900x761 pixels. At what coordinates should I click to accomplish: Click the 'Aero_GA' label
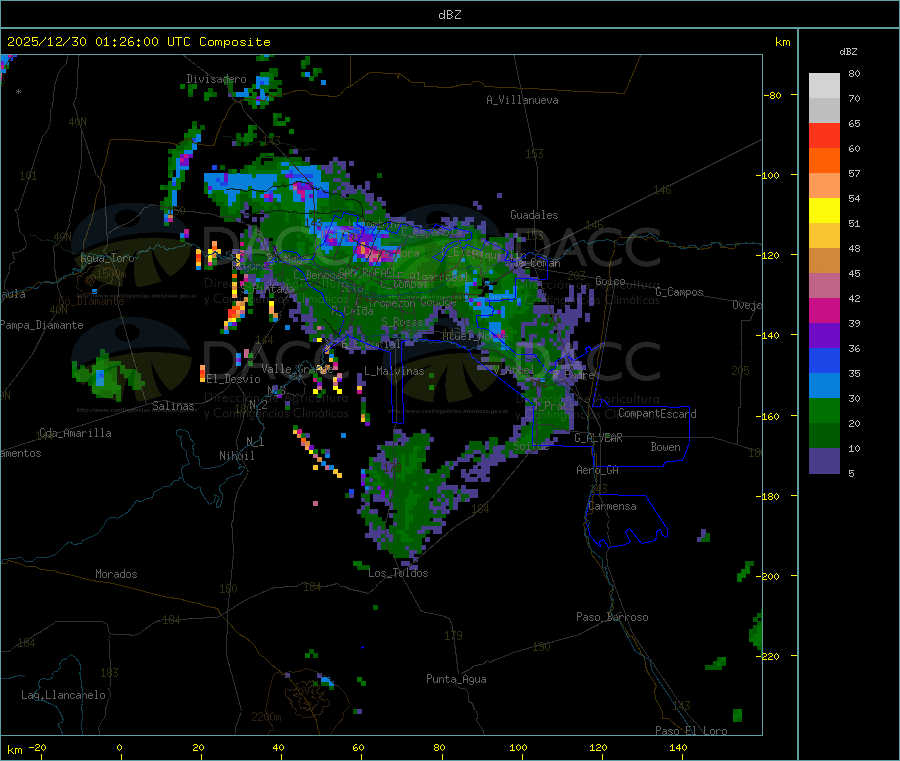(598, 470)
